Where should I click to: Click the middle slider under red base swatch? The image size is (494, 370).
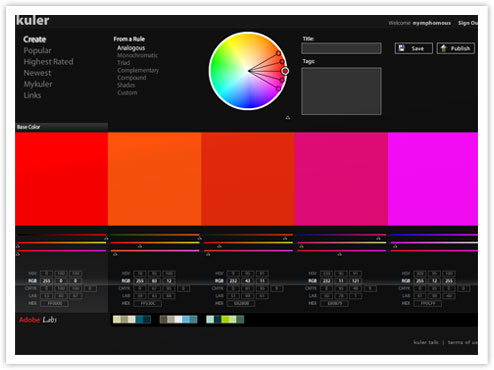coord(62,243)
